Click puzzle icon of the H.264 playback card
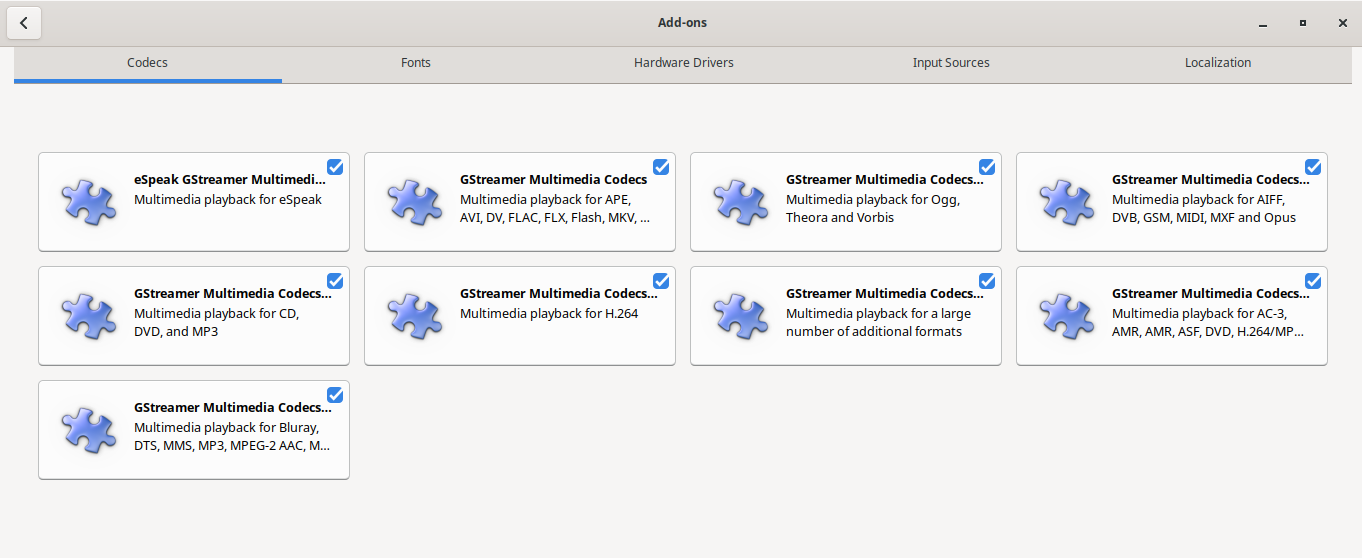 click(x=415, y=316)
